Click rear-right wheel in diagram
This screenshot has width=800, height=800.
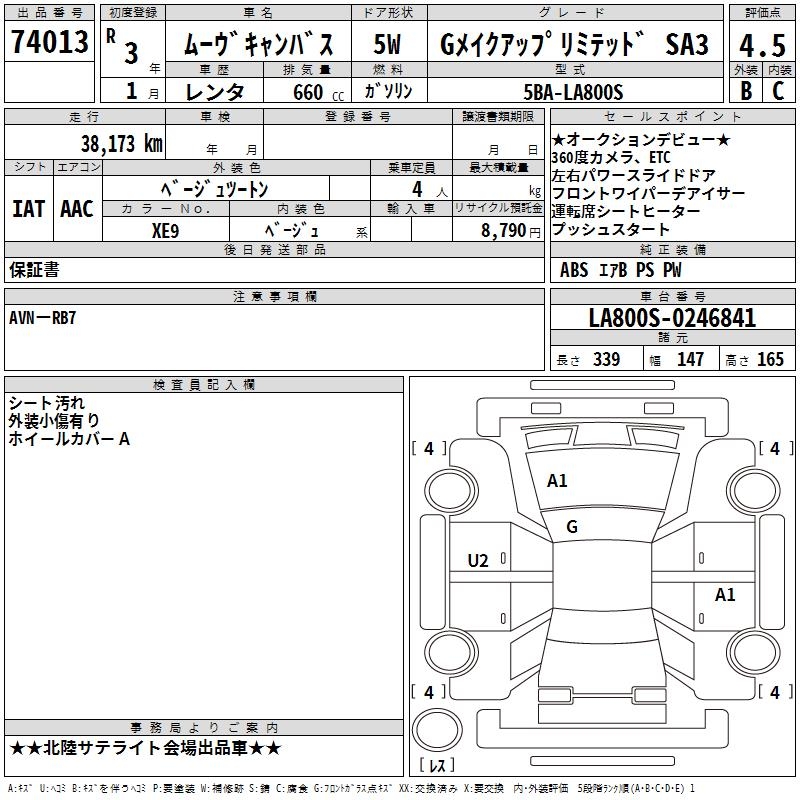click(x=753, y=652)
